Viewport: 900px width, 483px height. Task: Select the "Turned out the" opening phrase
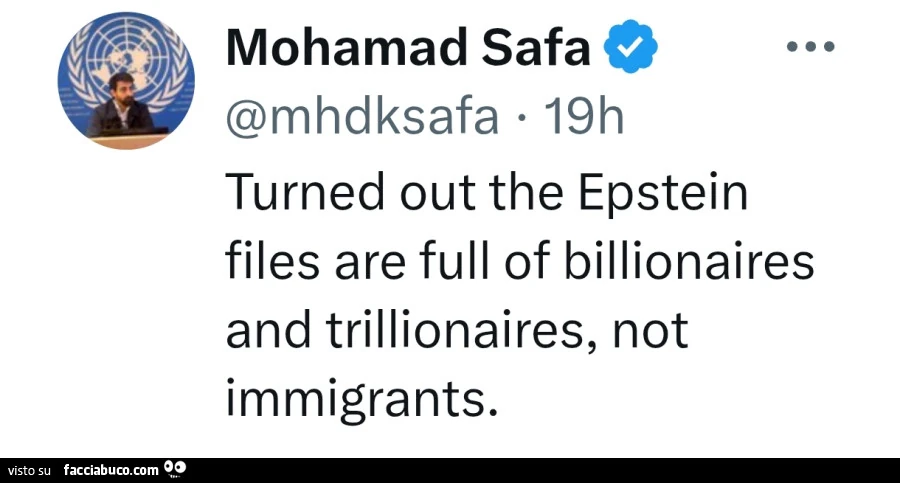pyautogui.click(x=395, y=192)
